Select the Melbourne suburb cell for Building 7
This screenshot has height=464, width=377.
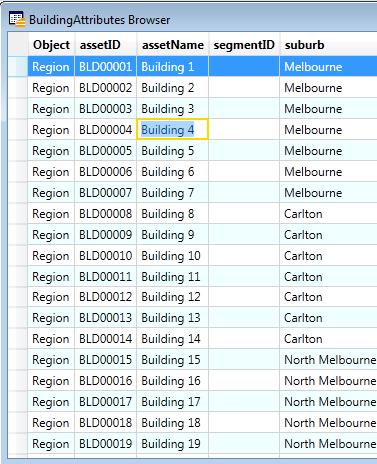[x=329, y=193]
